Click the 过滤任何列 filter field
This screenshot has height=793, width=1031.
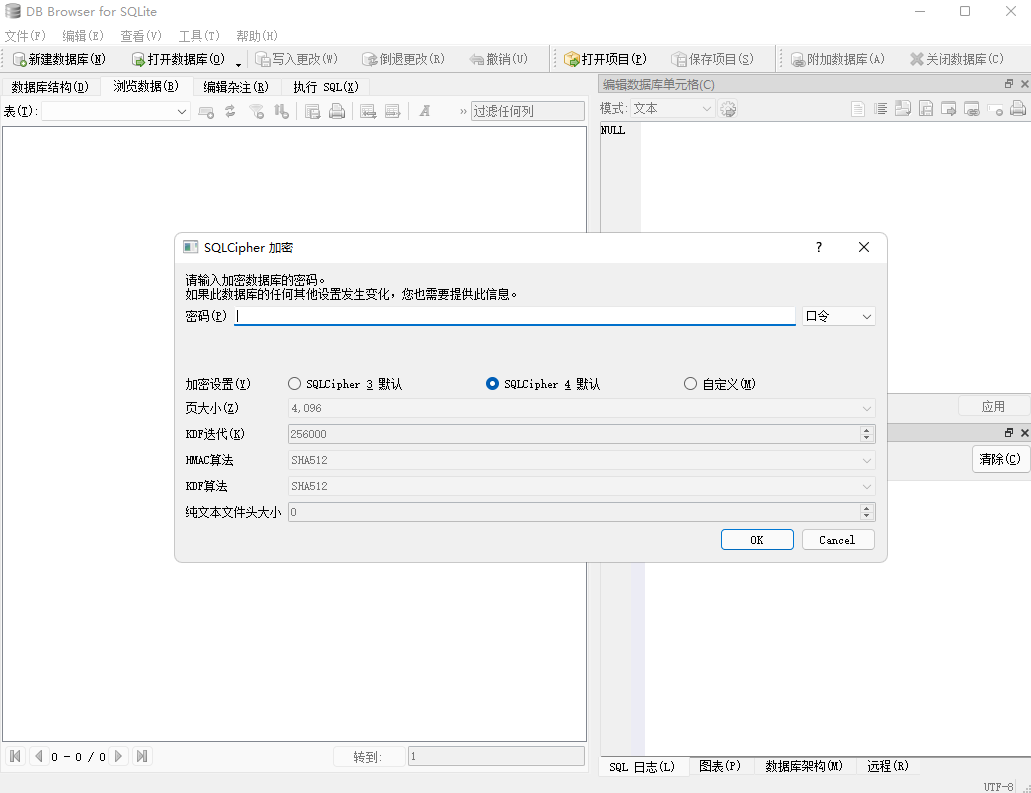[527, 111]
